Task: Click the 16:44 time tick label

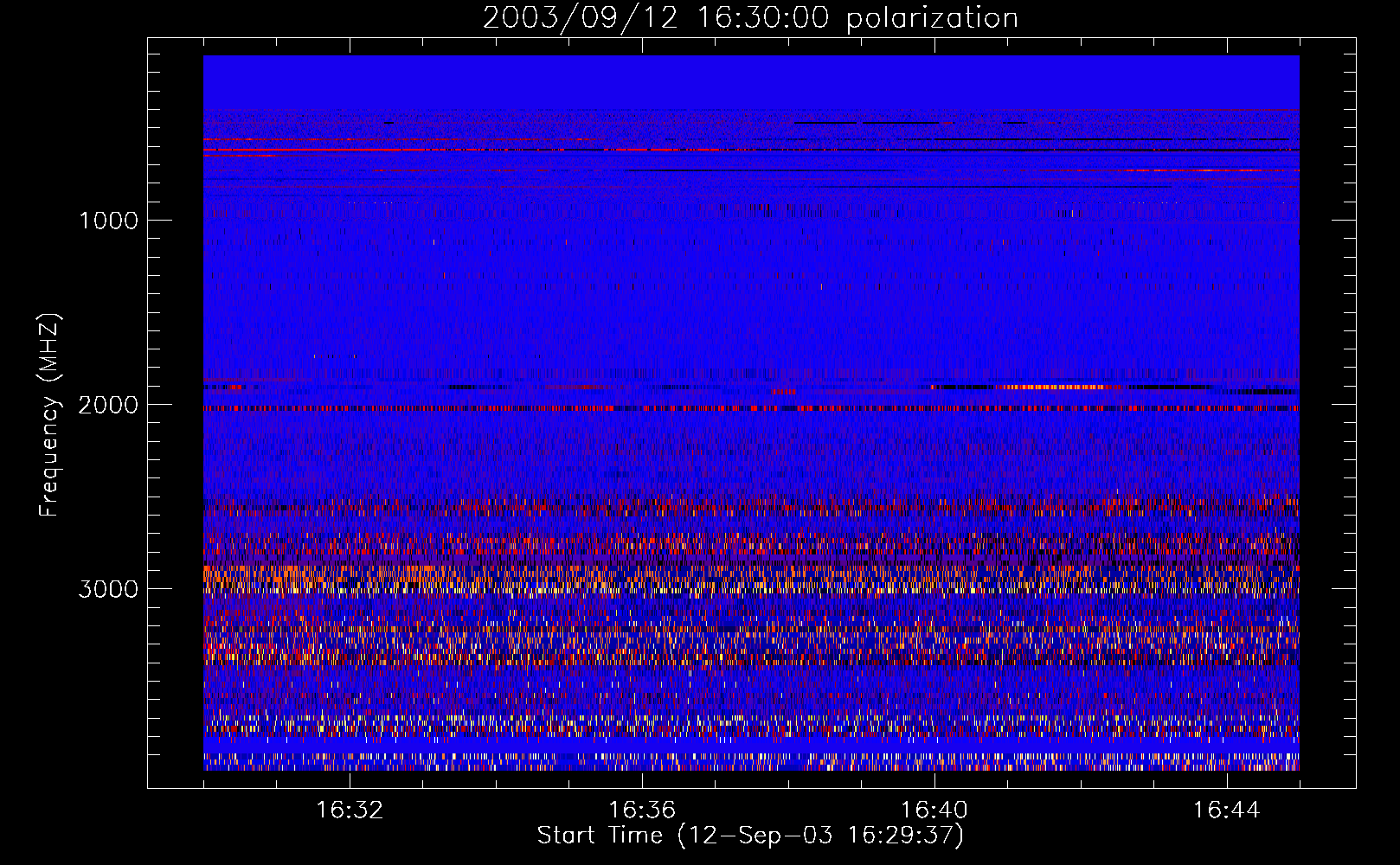Action: point(1226,811)
